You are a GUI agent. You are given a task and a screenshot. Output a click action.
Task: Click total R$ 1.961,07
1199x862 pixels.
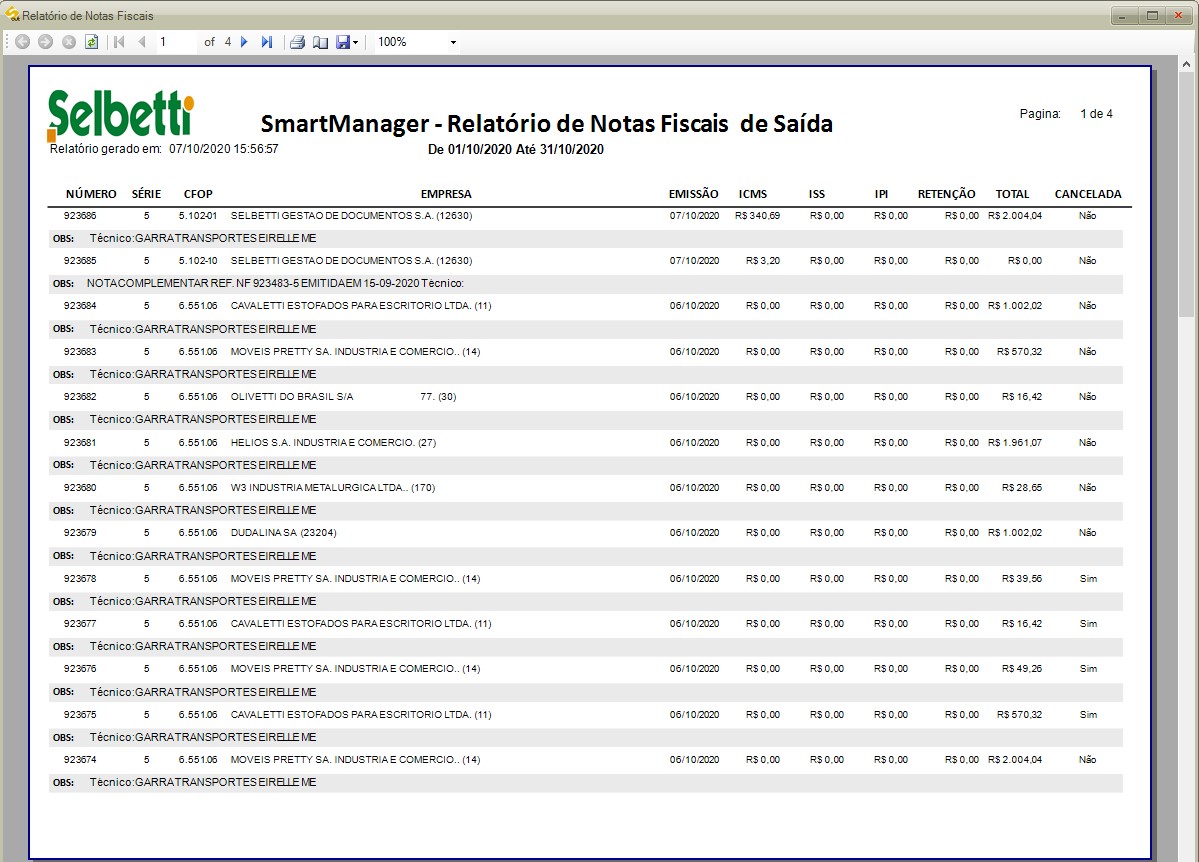point(1015,443)
